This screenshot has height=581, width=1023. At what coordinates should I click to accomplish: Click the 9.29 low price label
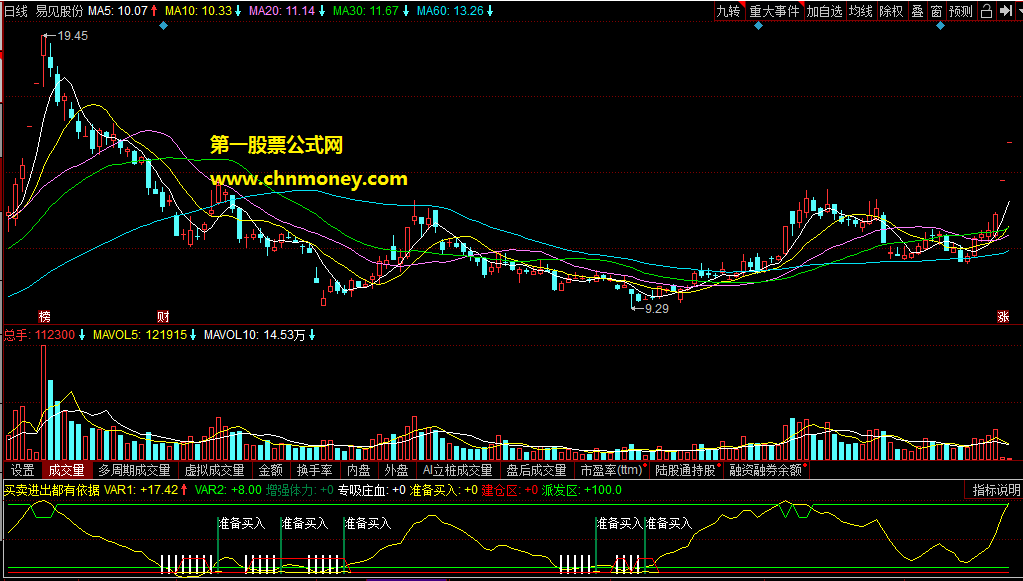(x=656, y=308)
